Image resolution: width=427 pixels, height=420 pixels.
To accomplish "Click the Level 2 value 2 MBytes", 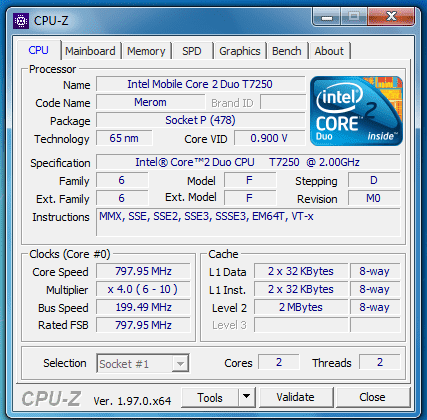I will pos(301,307).
